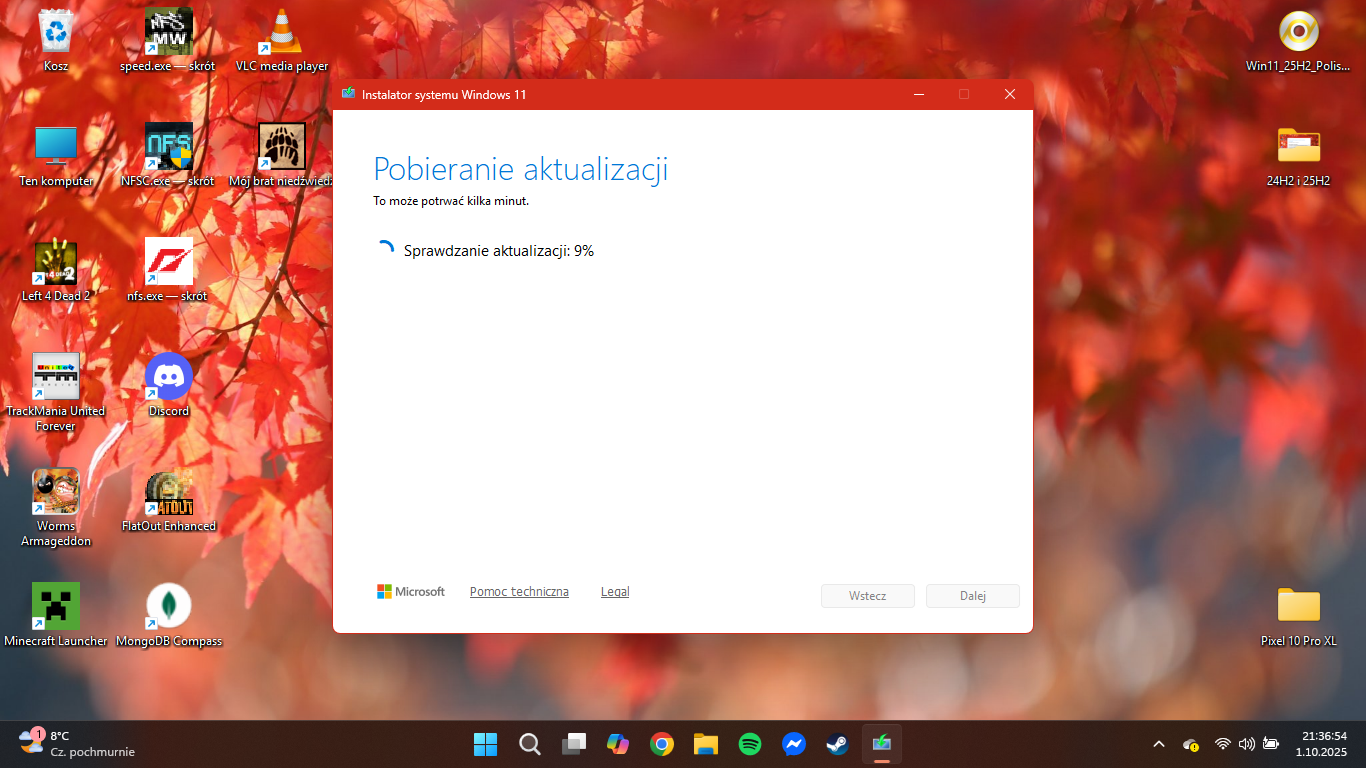The height and width of the screenshot is (768, 1366).
Task: Open the Pomoc techniczna link
Action: pyautogui.click(x=519, y=592)
